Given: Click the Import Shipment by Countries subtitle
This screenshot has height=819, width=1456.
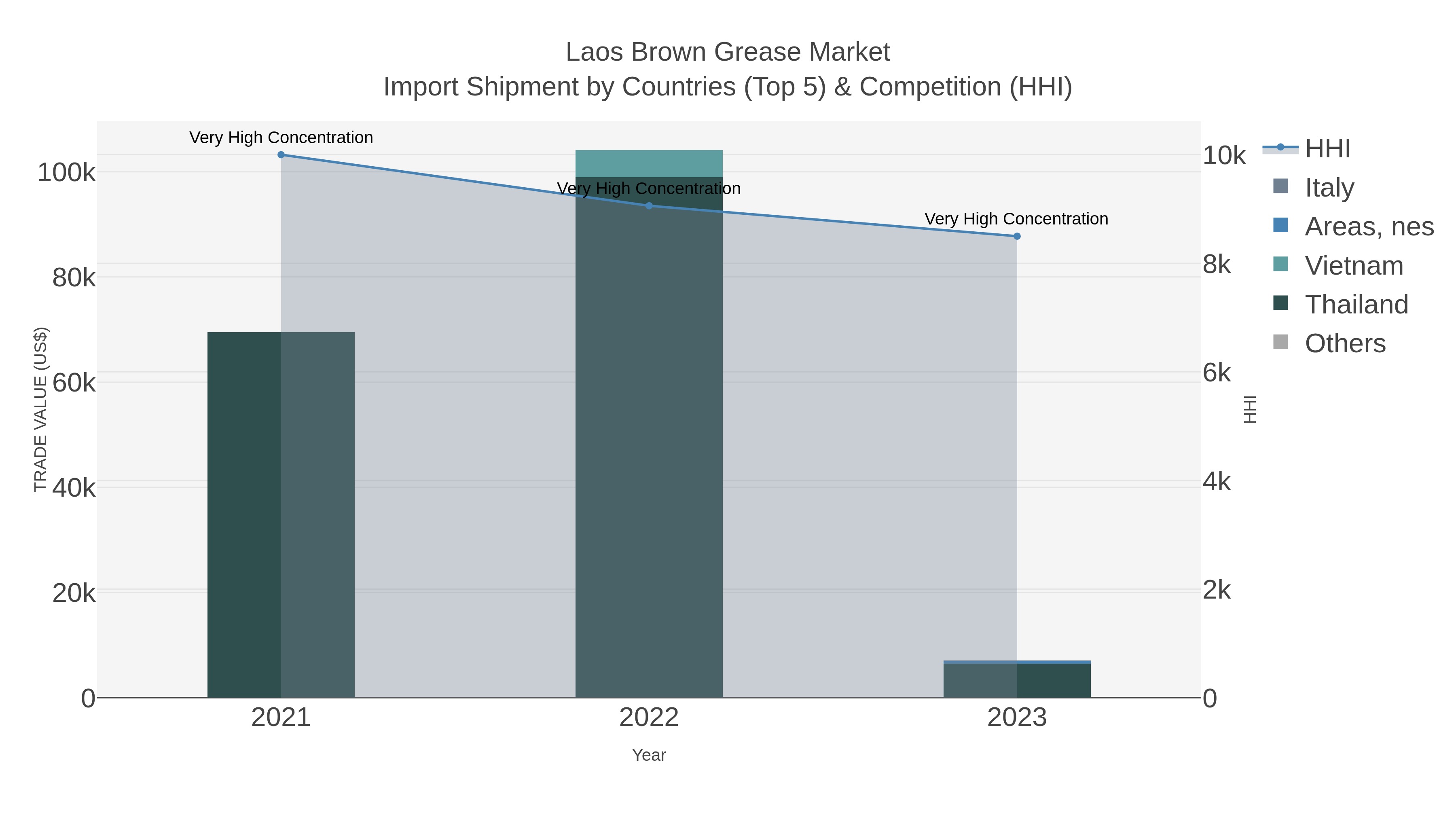Looking at the screenshot, I should coord(728,87).
